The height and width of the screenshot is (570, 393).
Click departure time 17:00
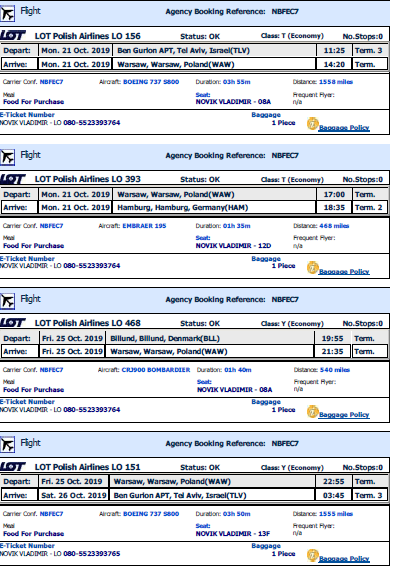[334, 194]
